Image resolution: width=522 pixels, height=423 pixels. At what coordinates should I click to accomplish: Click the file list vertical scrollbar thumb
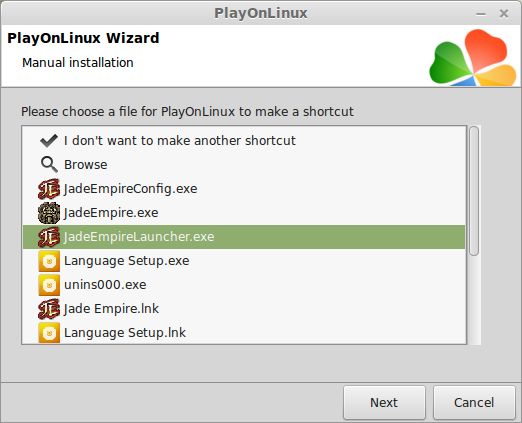pos(474,191)
